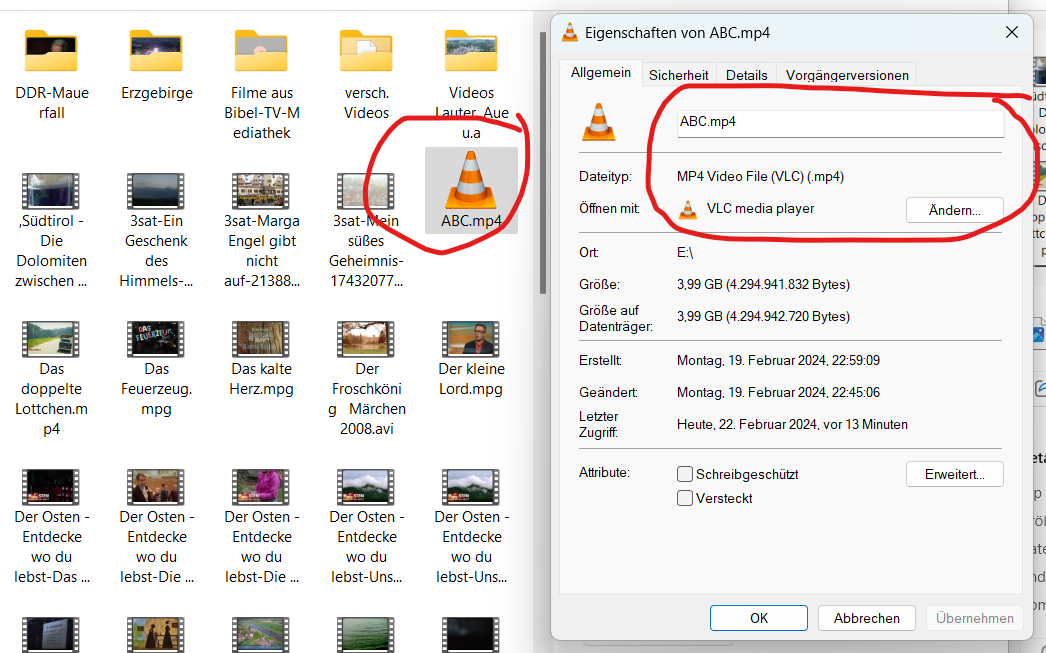
Task: Click the Erweitert... button
Action: 954,474
